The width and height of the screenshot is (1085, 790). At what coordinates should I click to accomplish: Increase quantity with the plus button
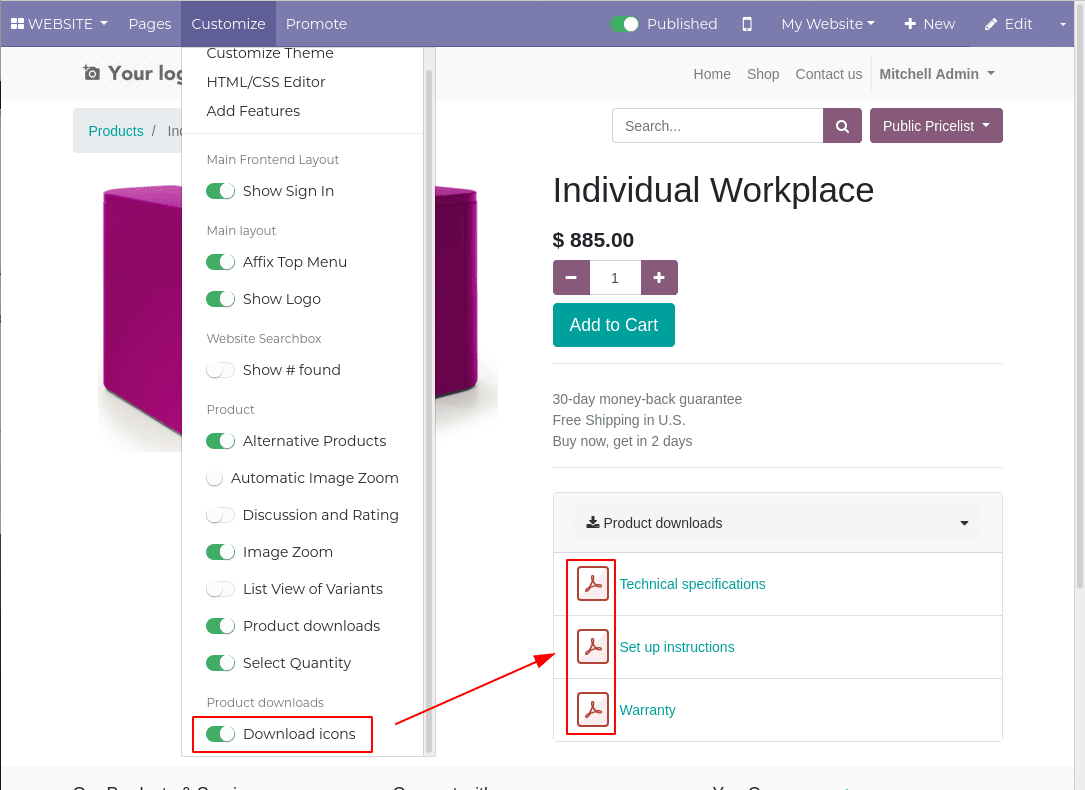[659, 277]
